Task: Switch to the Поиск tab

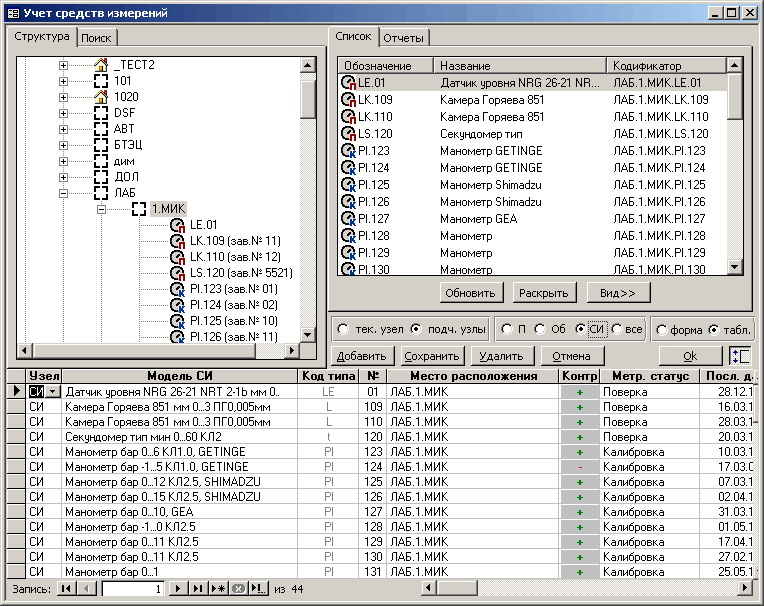Action: pyautogui.click(x=97, y=38)
